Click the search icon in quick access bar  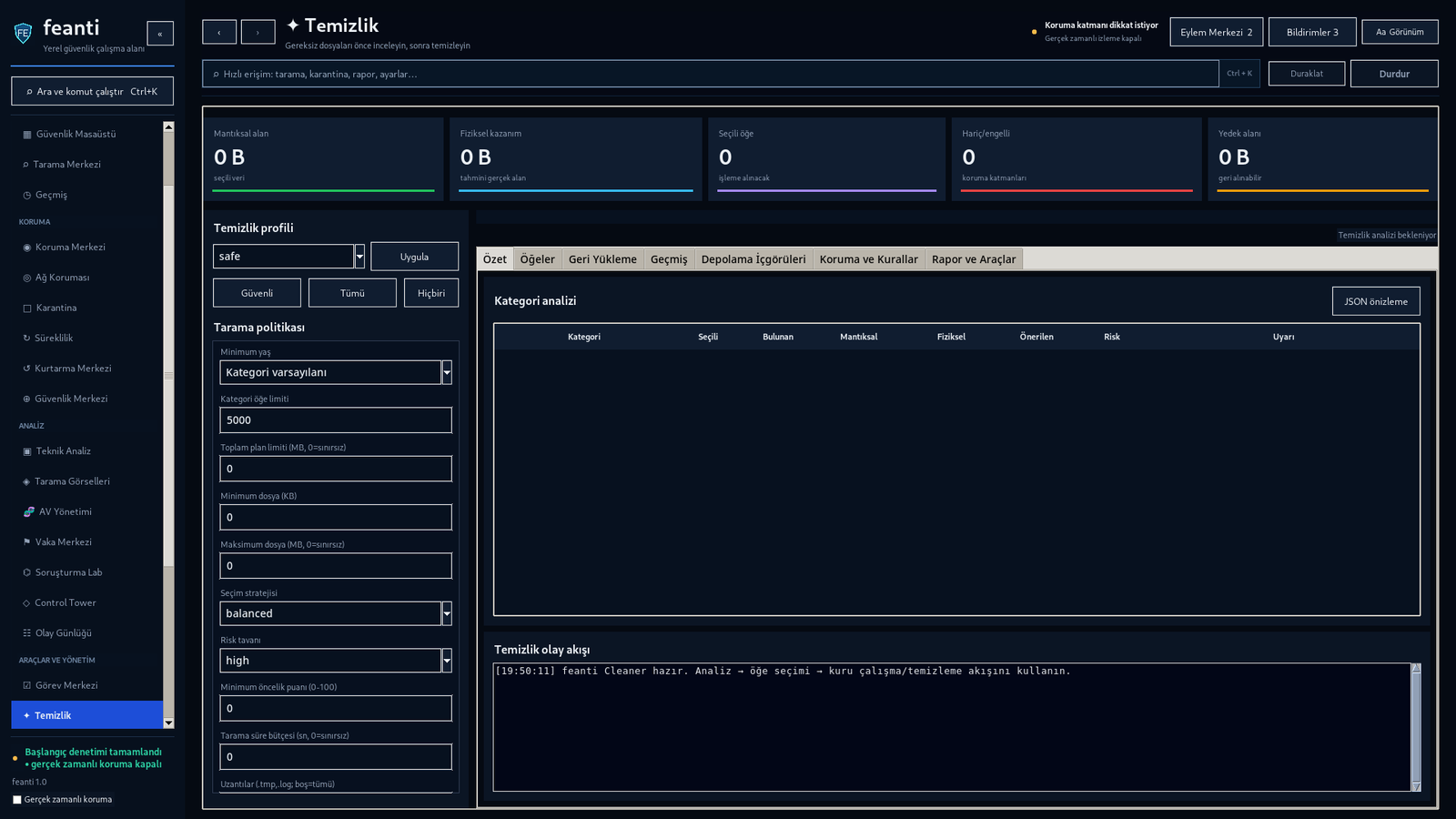pyautogui.click(x=216, y=75)
